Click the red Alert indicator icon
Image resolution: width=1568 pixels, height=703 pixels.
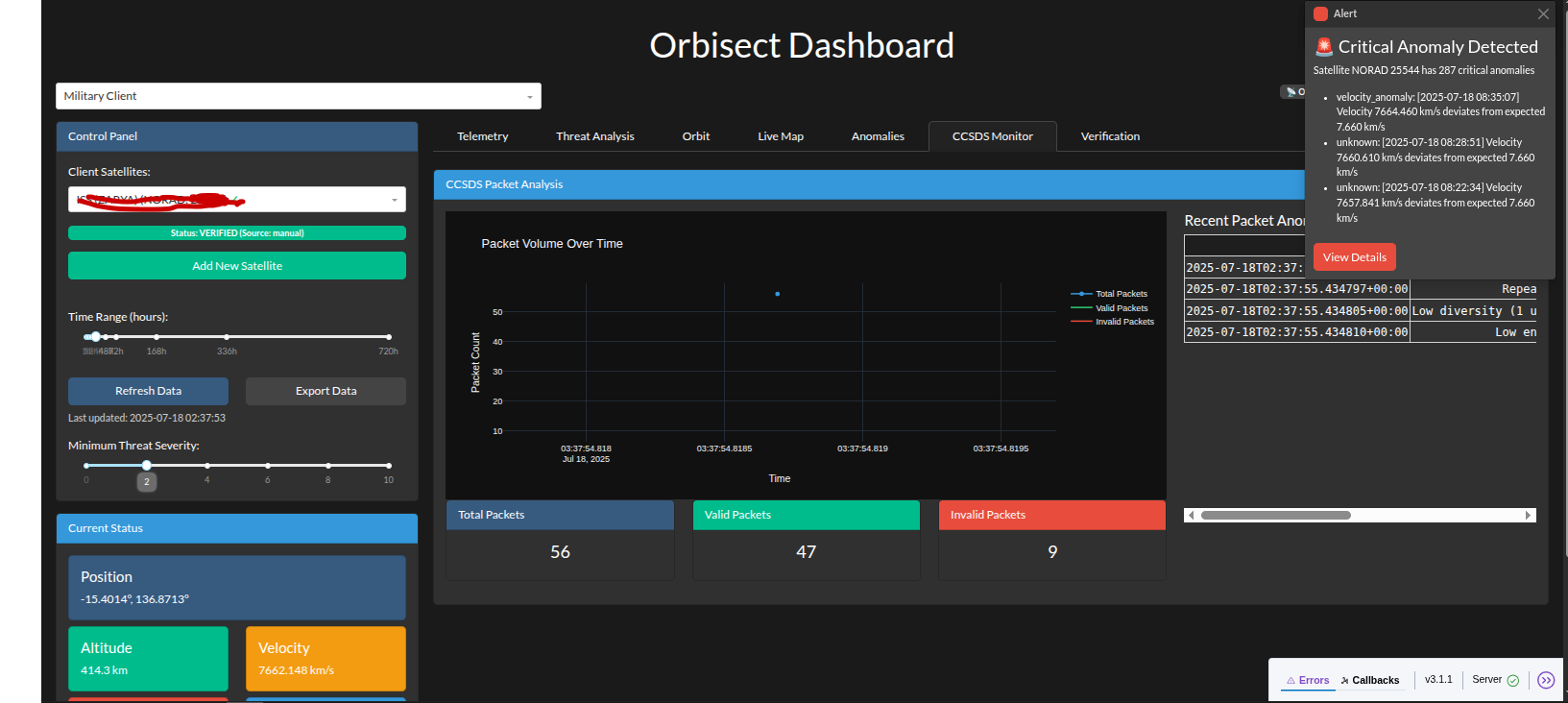coord(1320,13)
